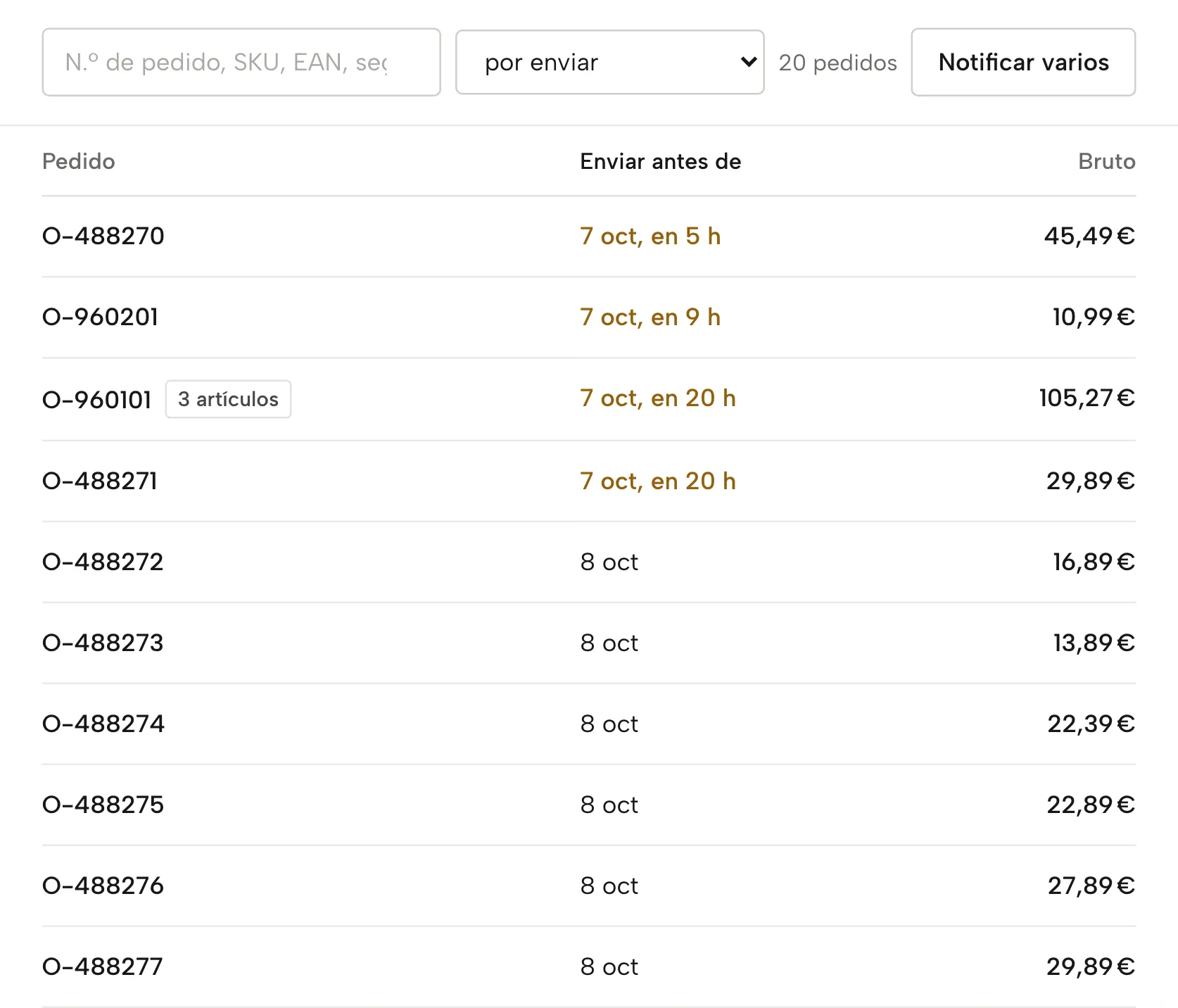Click the deadline of order O-960101

tap(659, 398)
